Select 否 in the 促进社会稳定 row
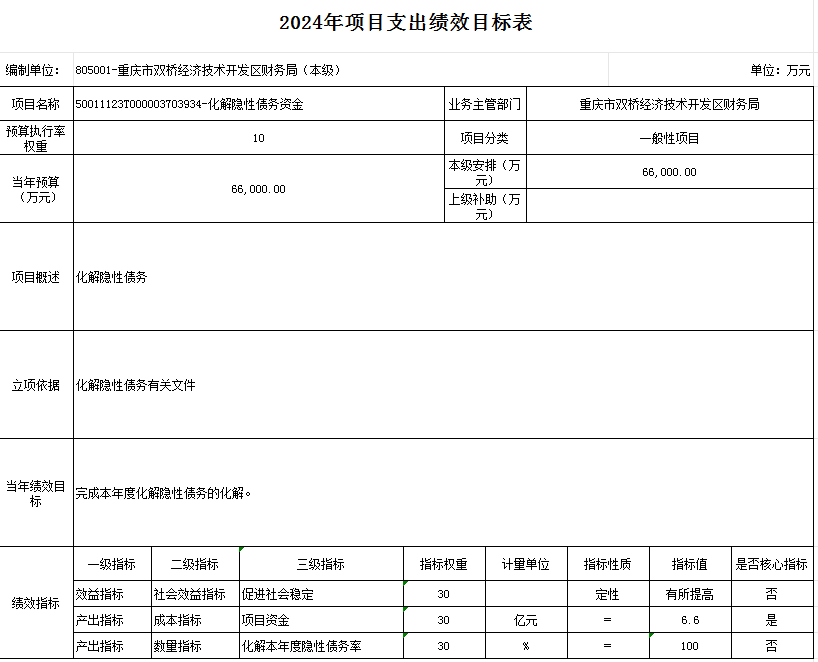The height and width of the screenshot is (662, 818). [x=772, y=594]
